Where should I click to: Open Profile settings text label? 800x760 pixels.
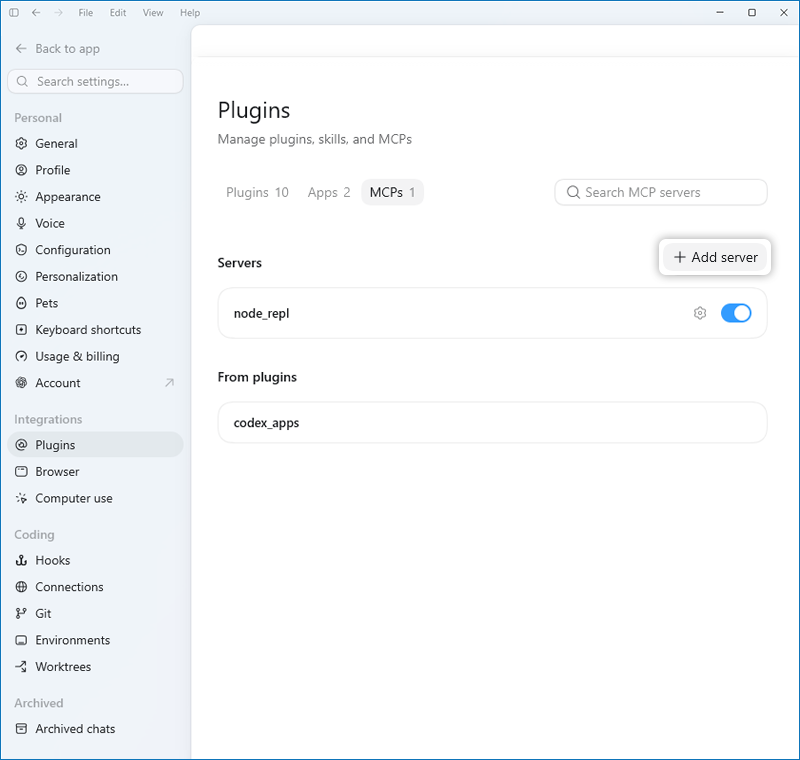point(53,170)
